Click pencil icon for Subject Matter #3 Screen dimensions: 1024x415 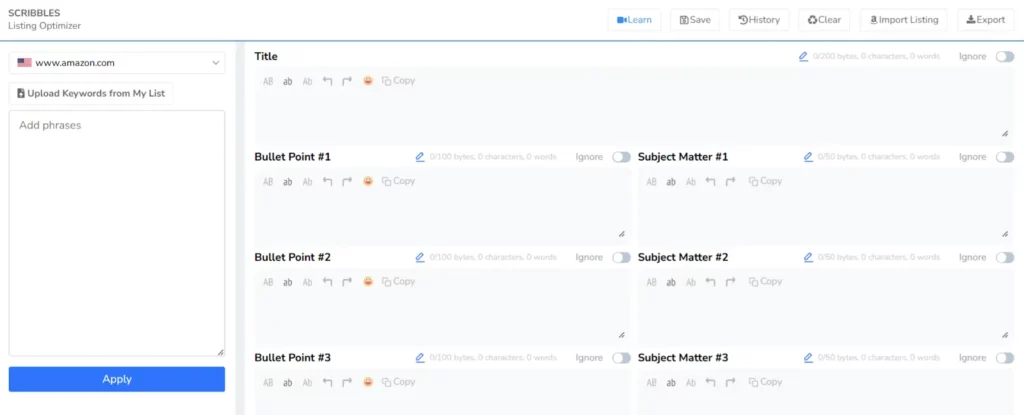tap(808, 357)
